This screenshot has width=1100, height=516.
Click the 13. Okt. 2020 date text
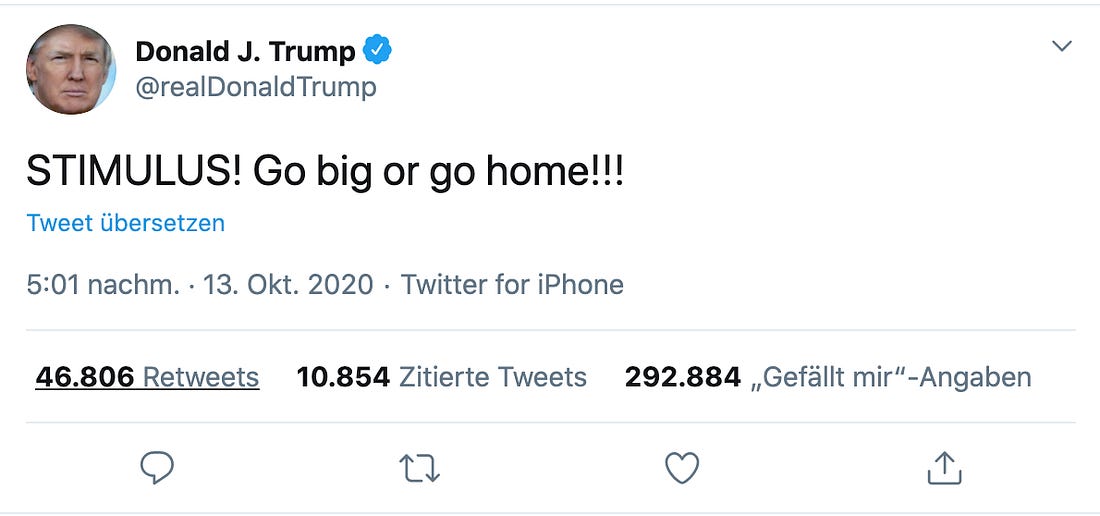288,285
